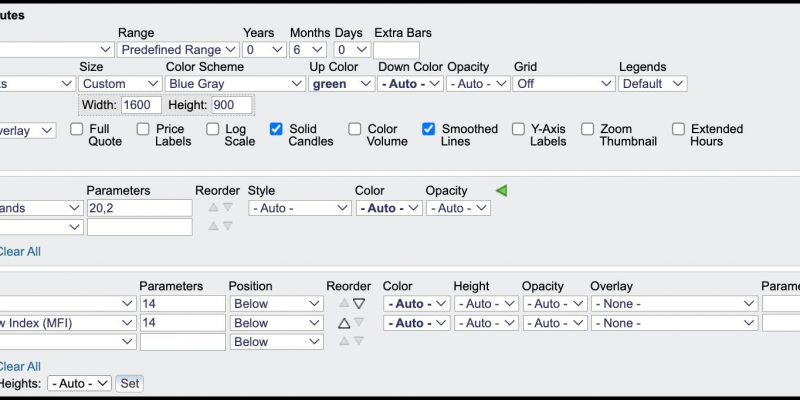The image size is (800, 400).
Task: Open the Color Scheme Blue Gray dropdown
Action: tap(235, 84)
